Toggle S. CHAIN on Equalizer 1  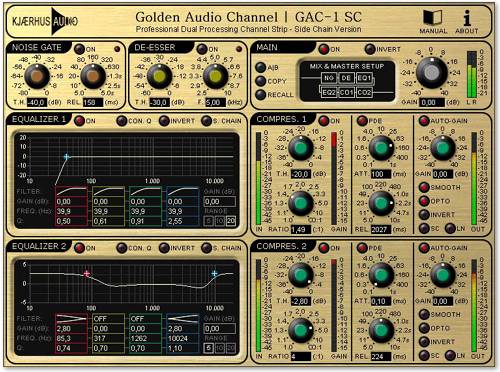[x=207, y=121]
